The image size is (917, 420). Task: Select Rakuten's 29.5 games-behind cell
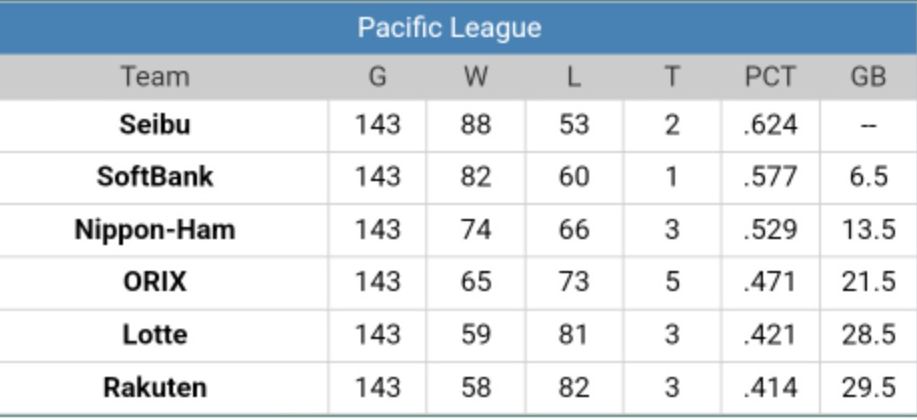[867, 387]
